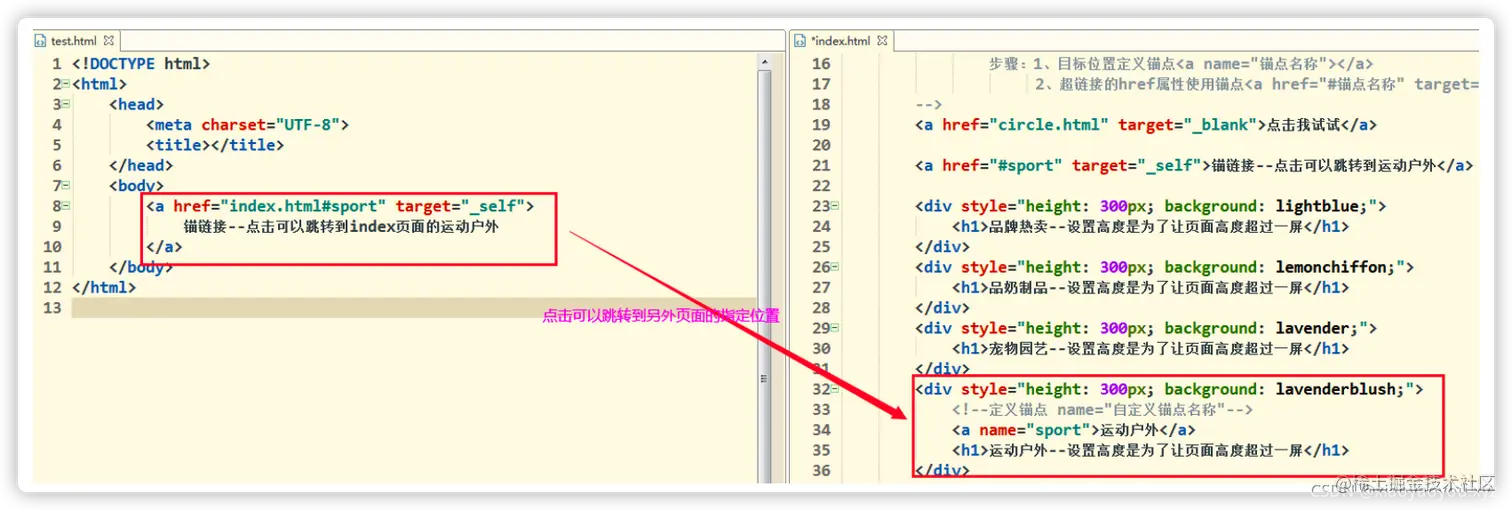Click the line 17 comment about href attribute
Image resolution: width=1512 pixels, height=510 pixels.
(x=1257, y=84)
